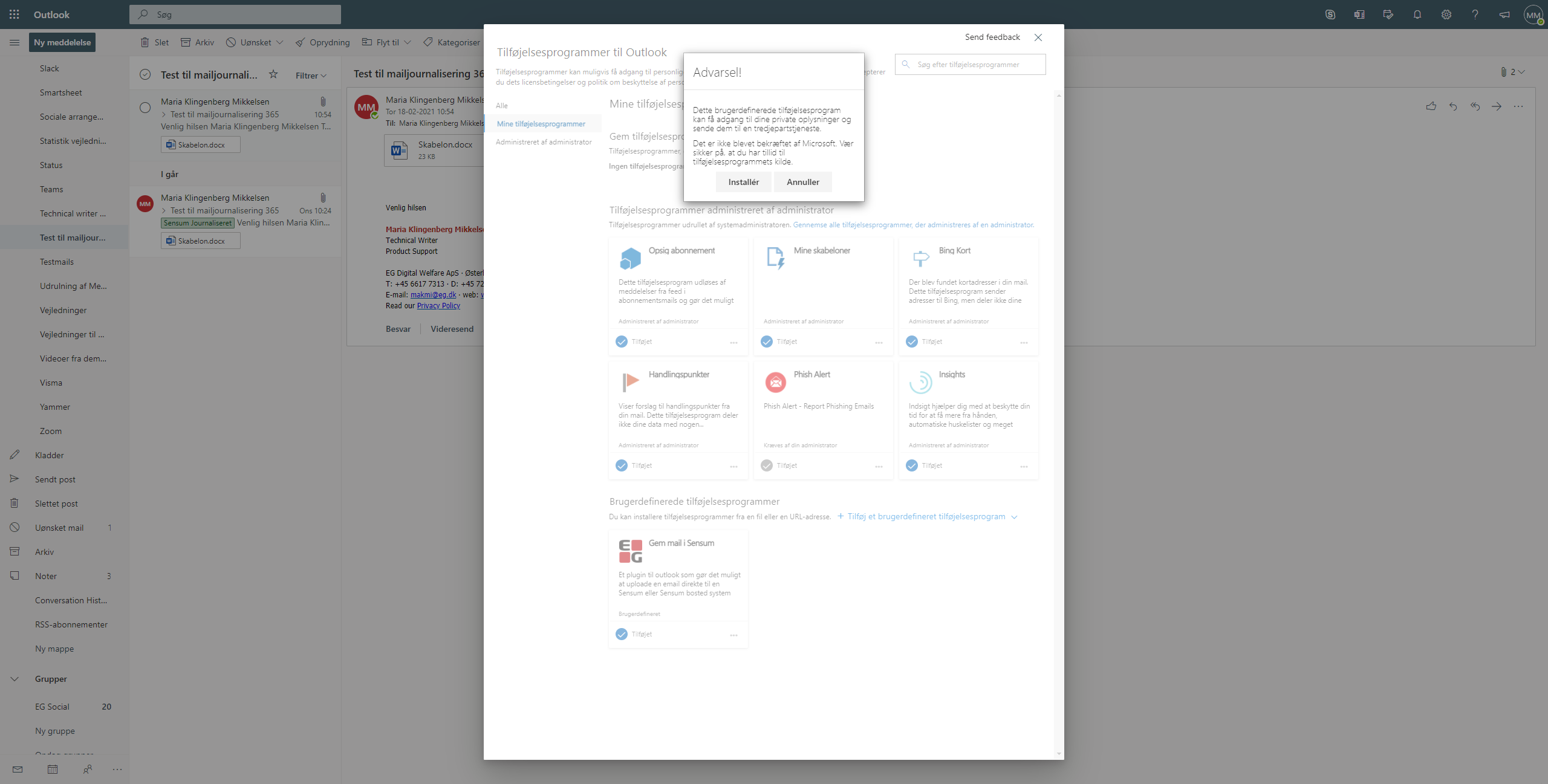Screen dimensions: 1548x784
Task: Toggle the Tilføjet checkmark for Insights
Action: point(912,465)
